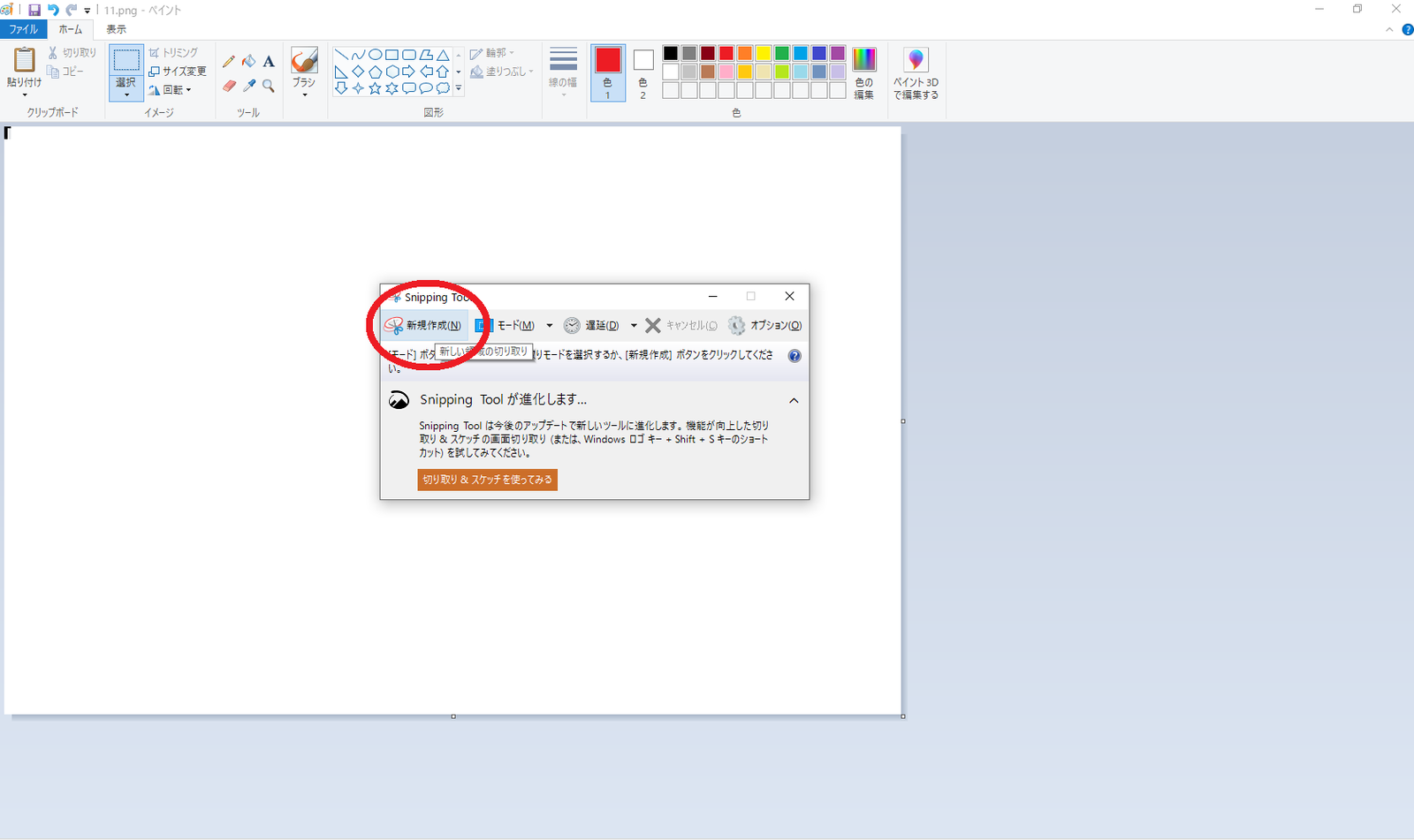The height and width of the screenshot is (840, 1414).
Task: Open the ファイル menu
Action: pos(22,28)
